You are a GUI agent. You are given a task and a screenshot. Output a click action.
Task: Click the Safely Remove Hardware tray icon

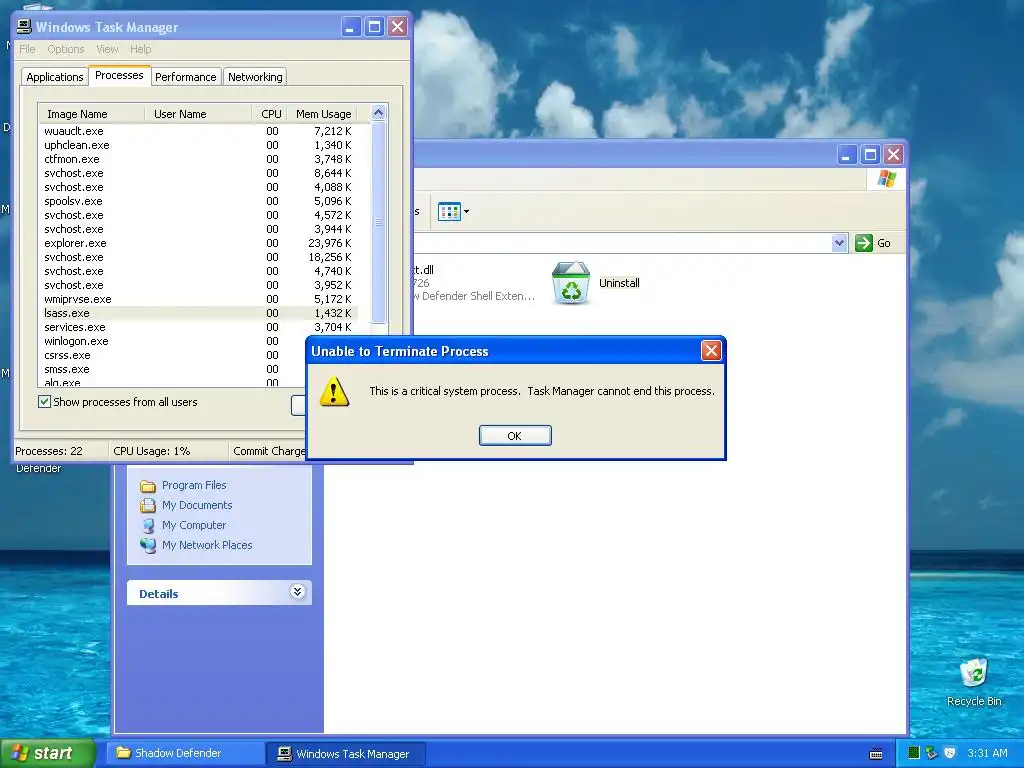[931, 753]
